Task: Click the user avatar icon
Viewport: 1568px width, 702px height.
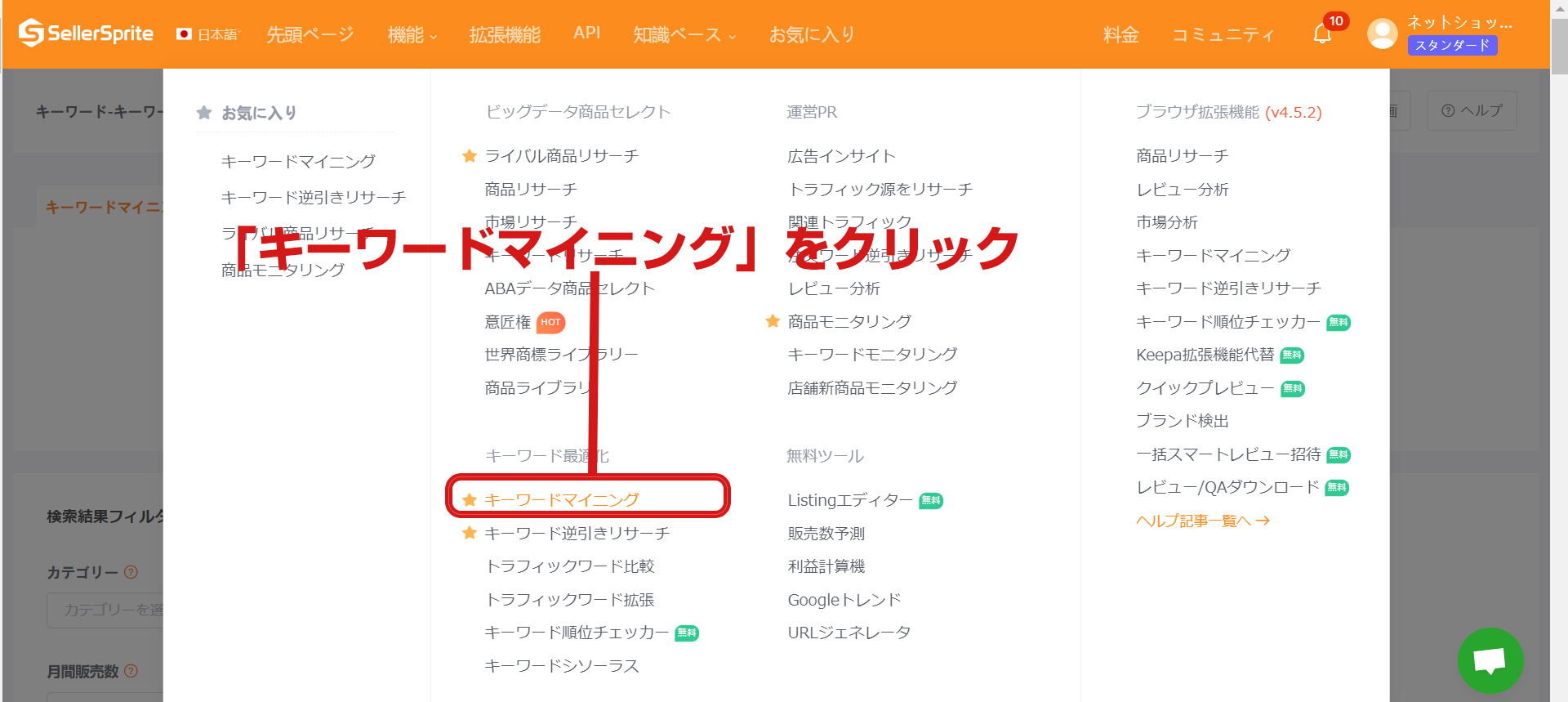Action: point(1382,34)
